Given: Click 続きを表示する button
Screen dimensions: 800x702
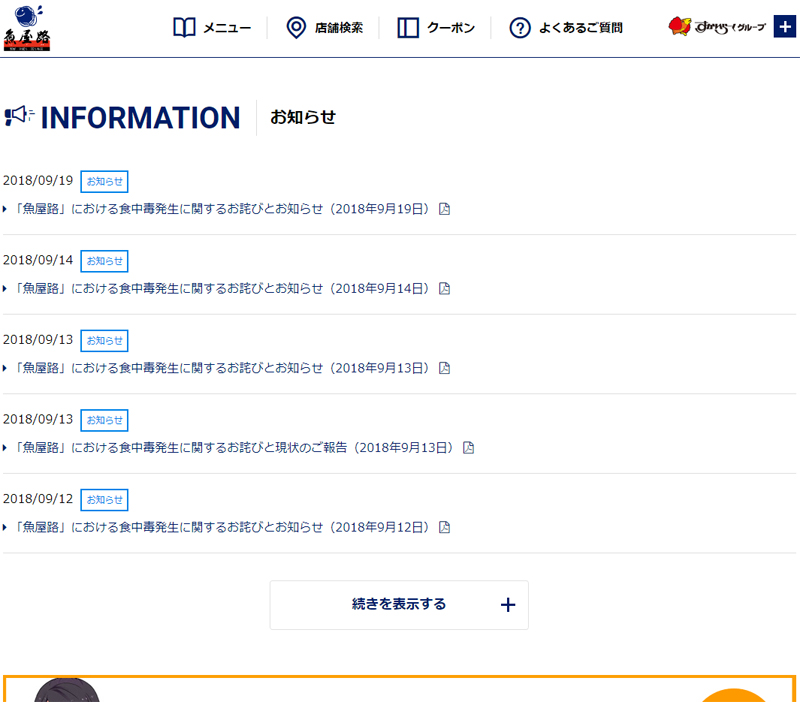Looking at the screenshot, I should [x=399, y=605].
